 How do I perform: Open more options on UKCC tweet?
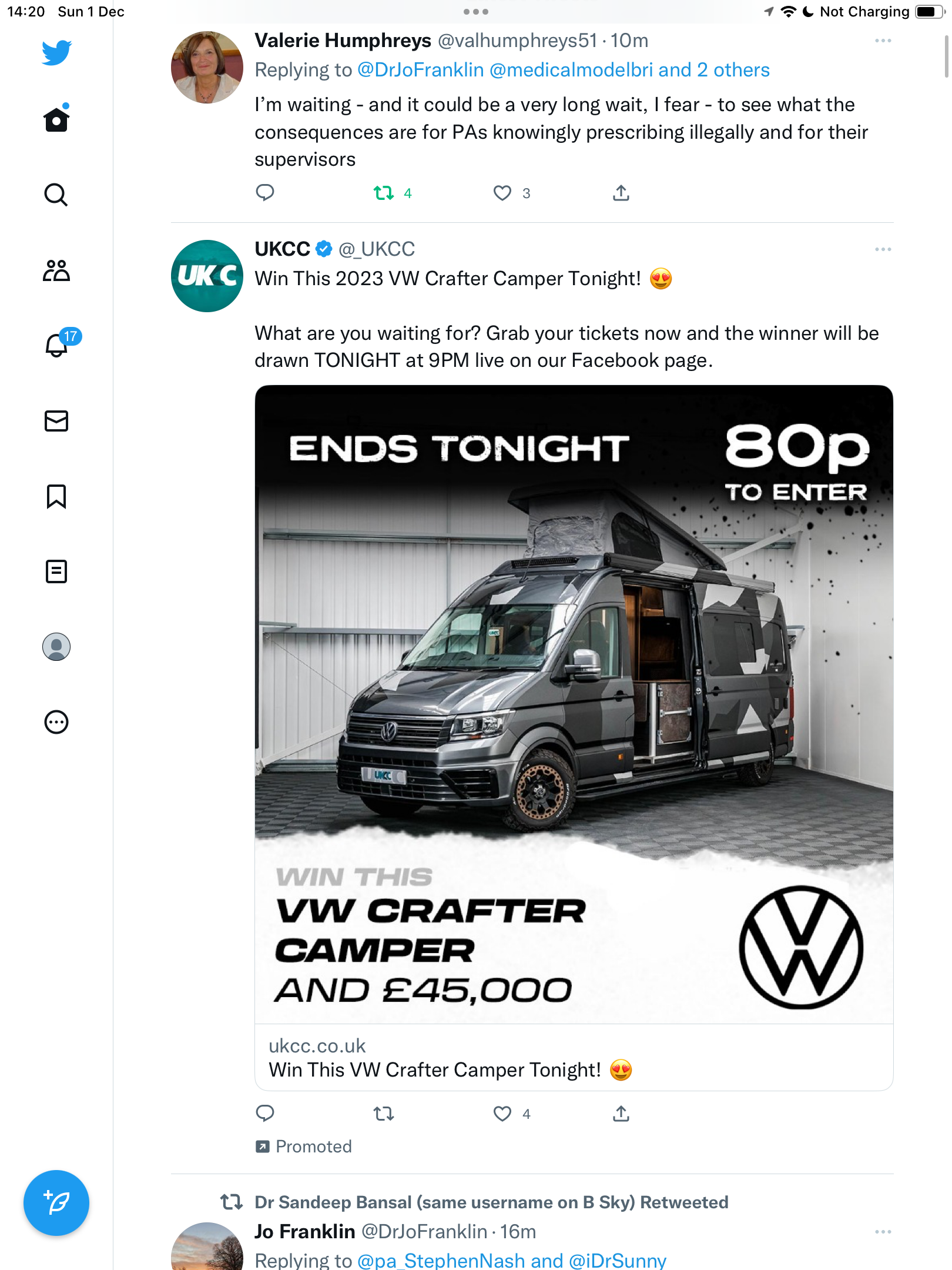pos(883,249)
